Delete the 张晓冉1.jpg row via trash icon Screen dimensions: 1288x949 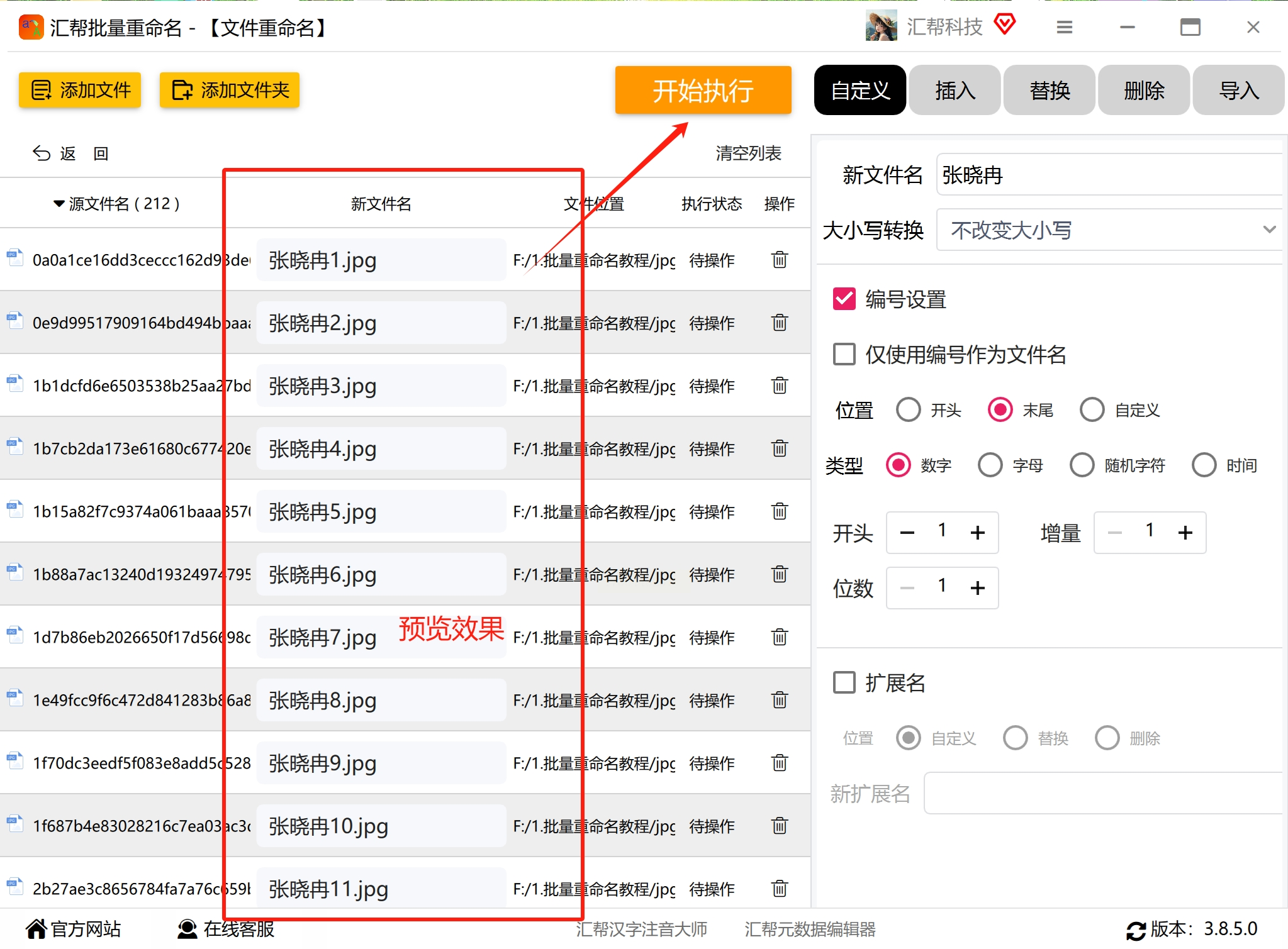pos(779,260)
